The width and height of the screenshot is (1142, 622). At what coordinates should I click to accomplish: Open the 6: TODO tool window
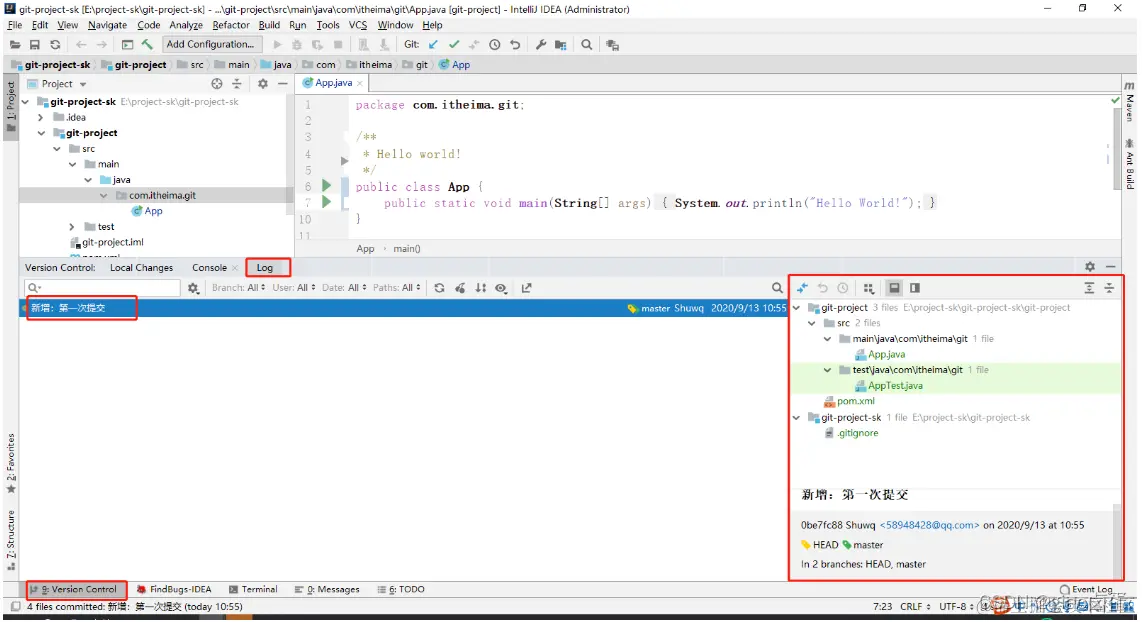[401, 589]
